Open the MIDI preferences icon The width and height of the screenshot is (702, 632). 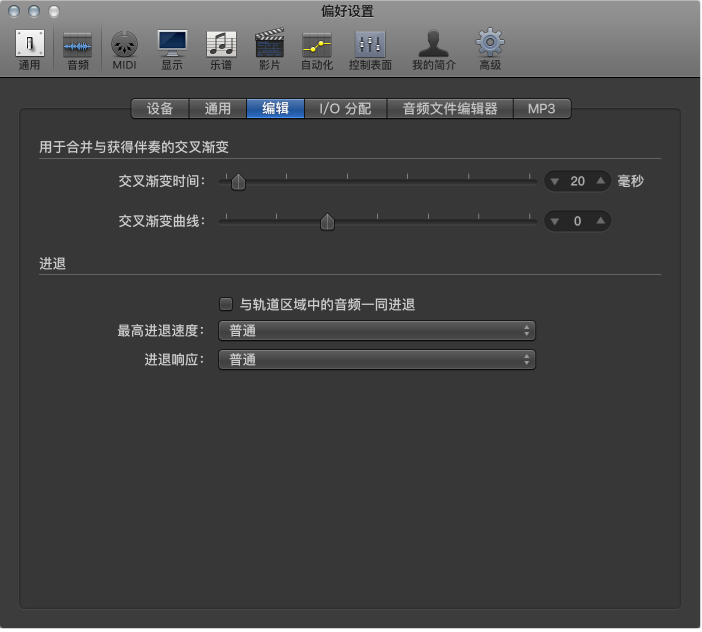point(124,49)
